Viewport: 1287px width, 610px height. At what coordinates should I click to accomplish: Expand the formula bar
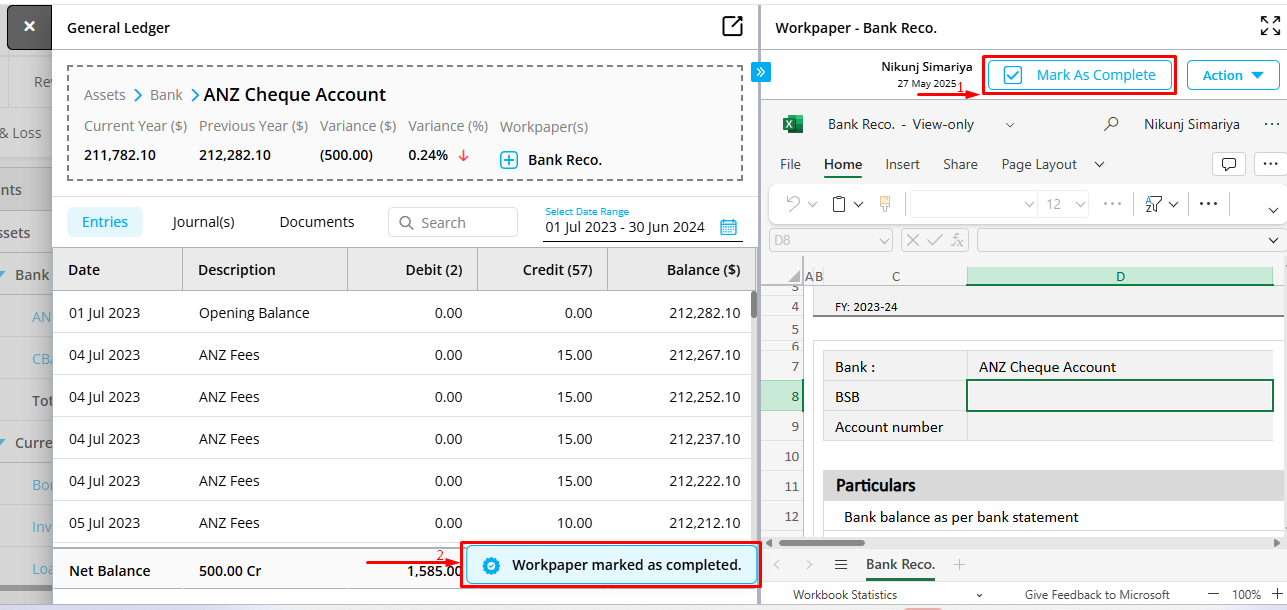point(1273,240)
